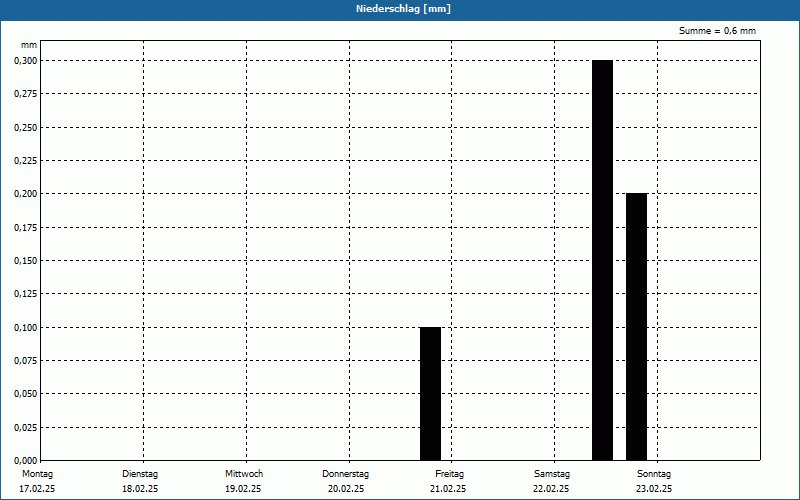The height and width of the screenshot is (500, 800).
Task: Select the Summe = 0,6 mm total label
Action: tap(717, 31)
